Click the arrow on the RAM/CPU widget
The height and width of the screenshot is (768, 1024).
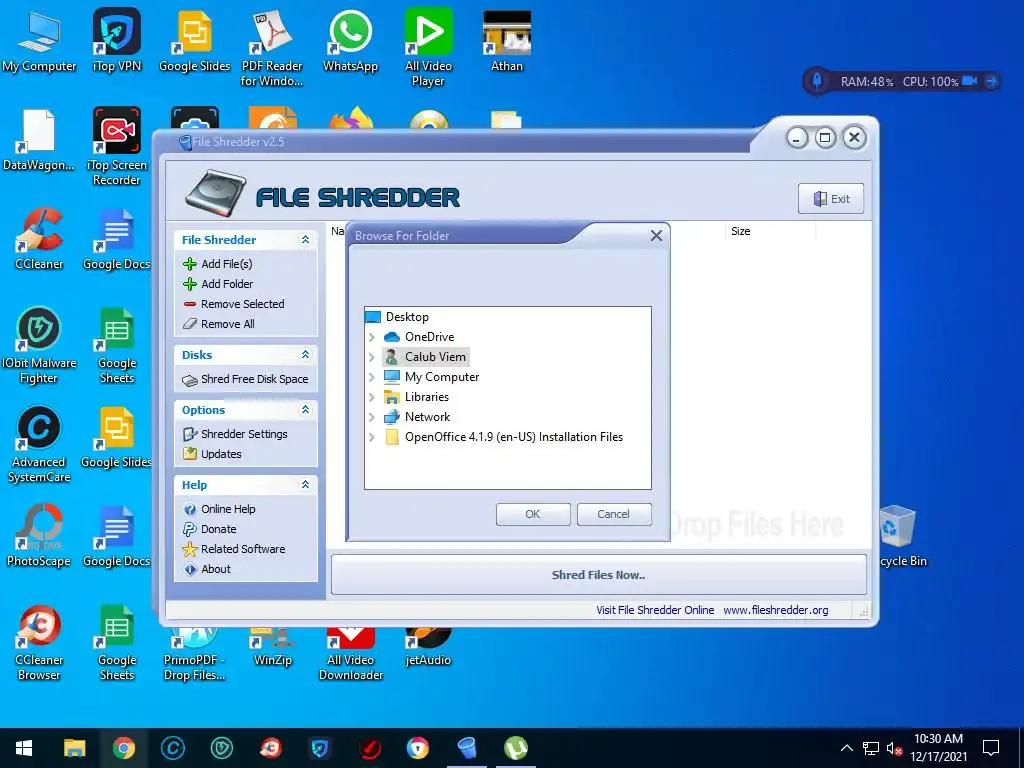(991, 81)
